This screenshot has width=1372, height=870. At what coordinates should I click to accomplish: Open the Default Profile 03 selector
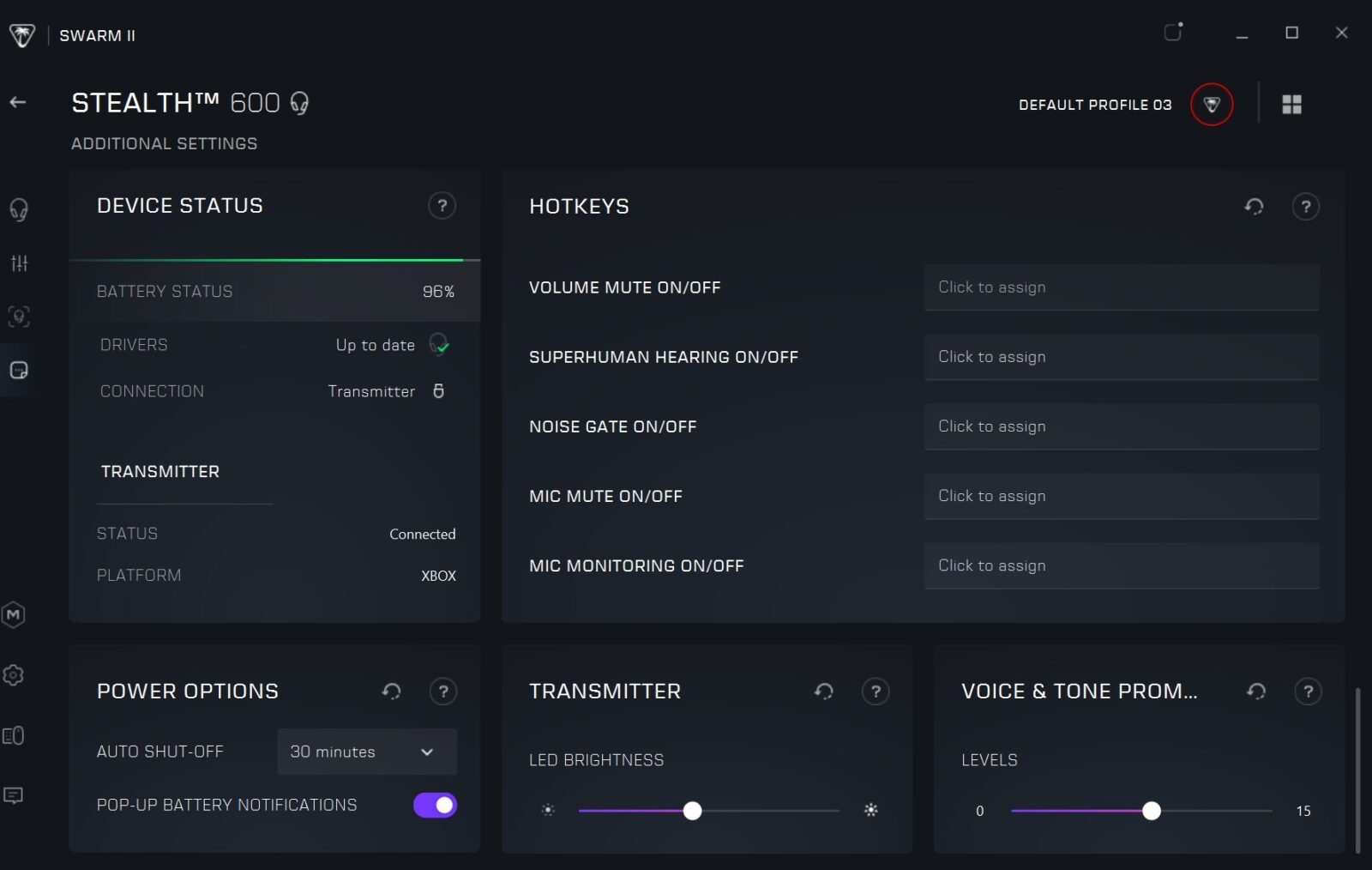click(x=1094, y=105)
